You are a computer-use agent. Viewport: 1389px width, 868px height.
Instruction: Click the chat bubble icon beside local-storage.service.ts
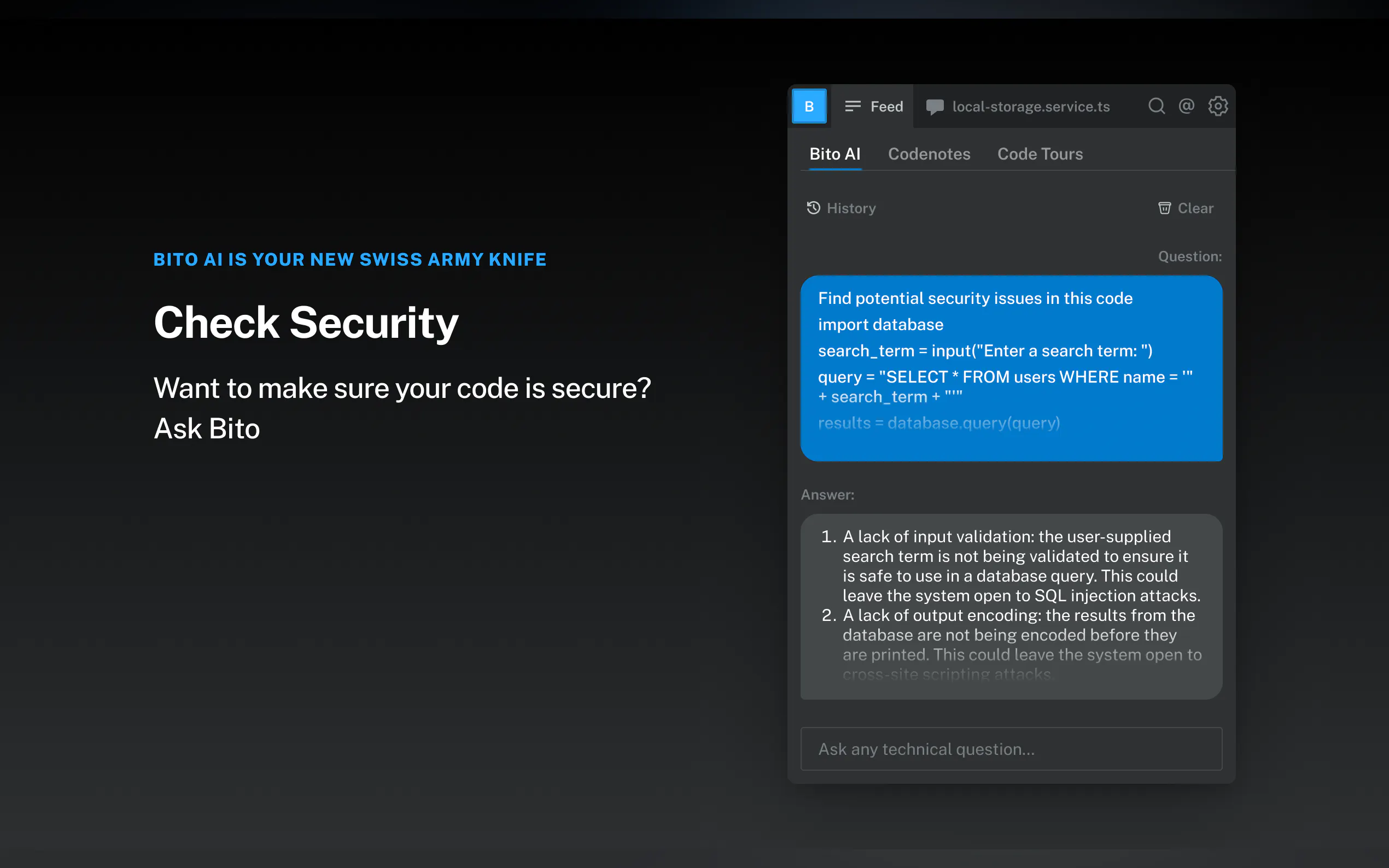coord(934,107)
